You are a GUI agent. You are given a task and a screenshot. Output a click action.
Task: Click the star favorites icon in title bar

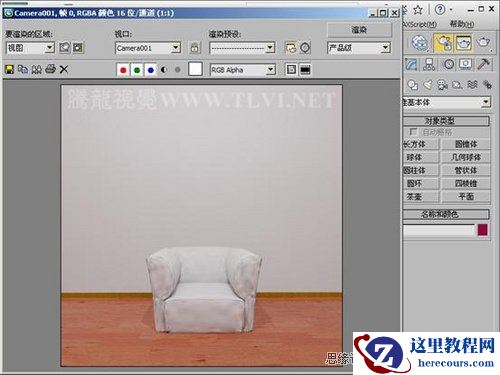418,10
